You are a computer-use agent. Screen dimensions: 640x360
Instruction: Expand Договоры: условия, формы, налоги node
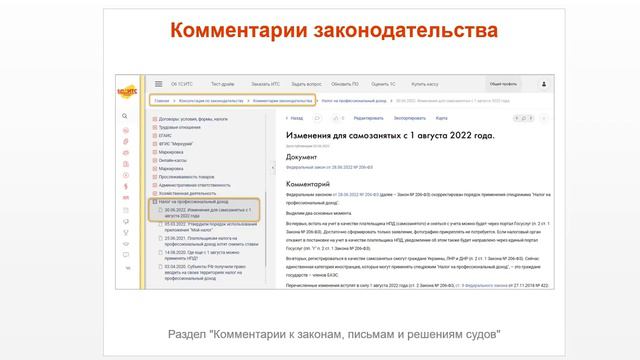(x=155, y=119)
